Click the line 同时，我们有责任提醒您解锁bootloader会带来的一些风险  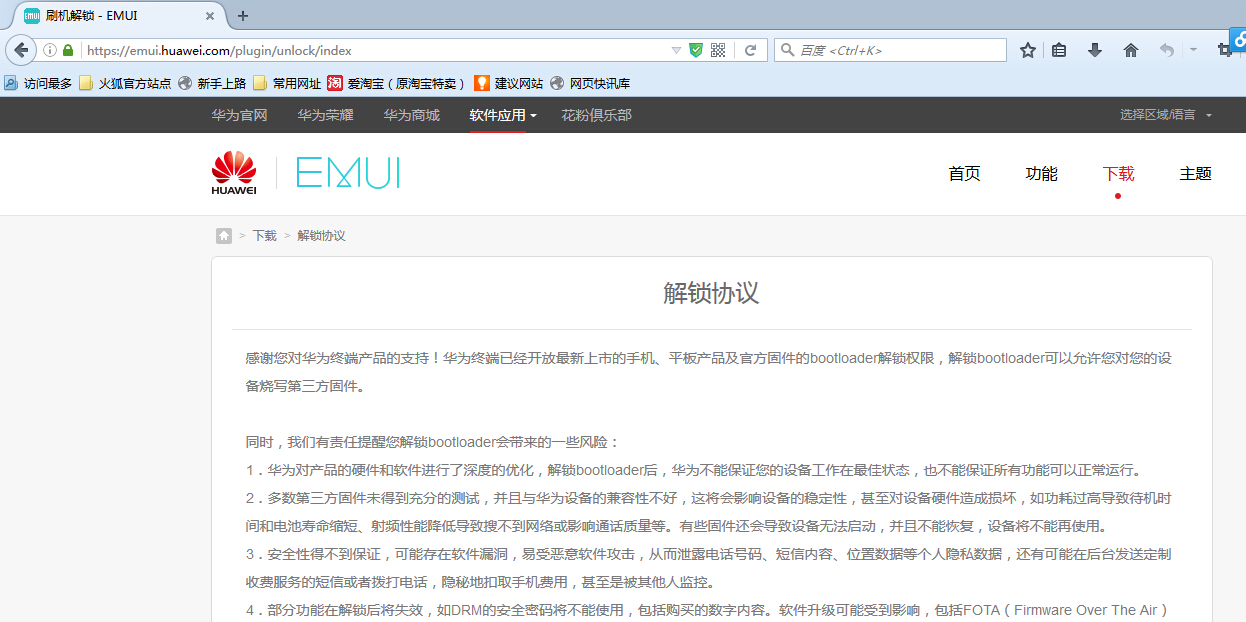433,442
